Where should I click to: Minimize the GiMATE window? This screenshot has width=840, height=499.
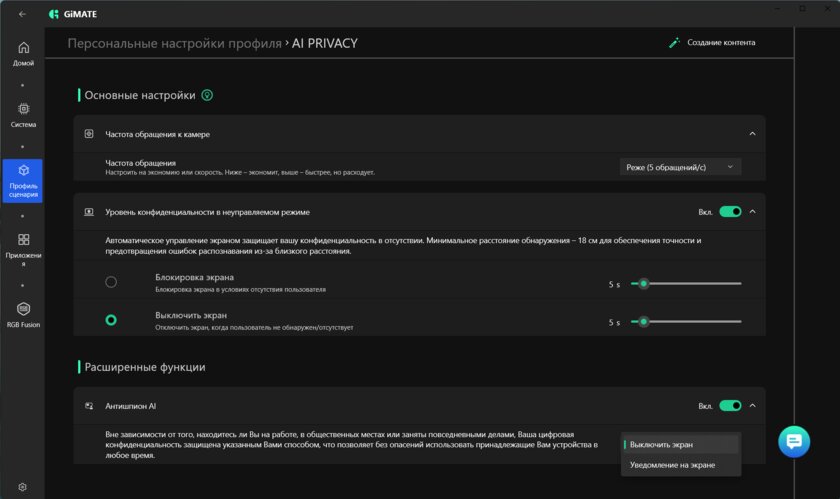click(777, 9)
